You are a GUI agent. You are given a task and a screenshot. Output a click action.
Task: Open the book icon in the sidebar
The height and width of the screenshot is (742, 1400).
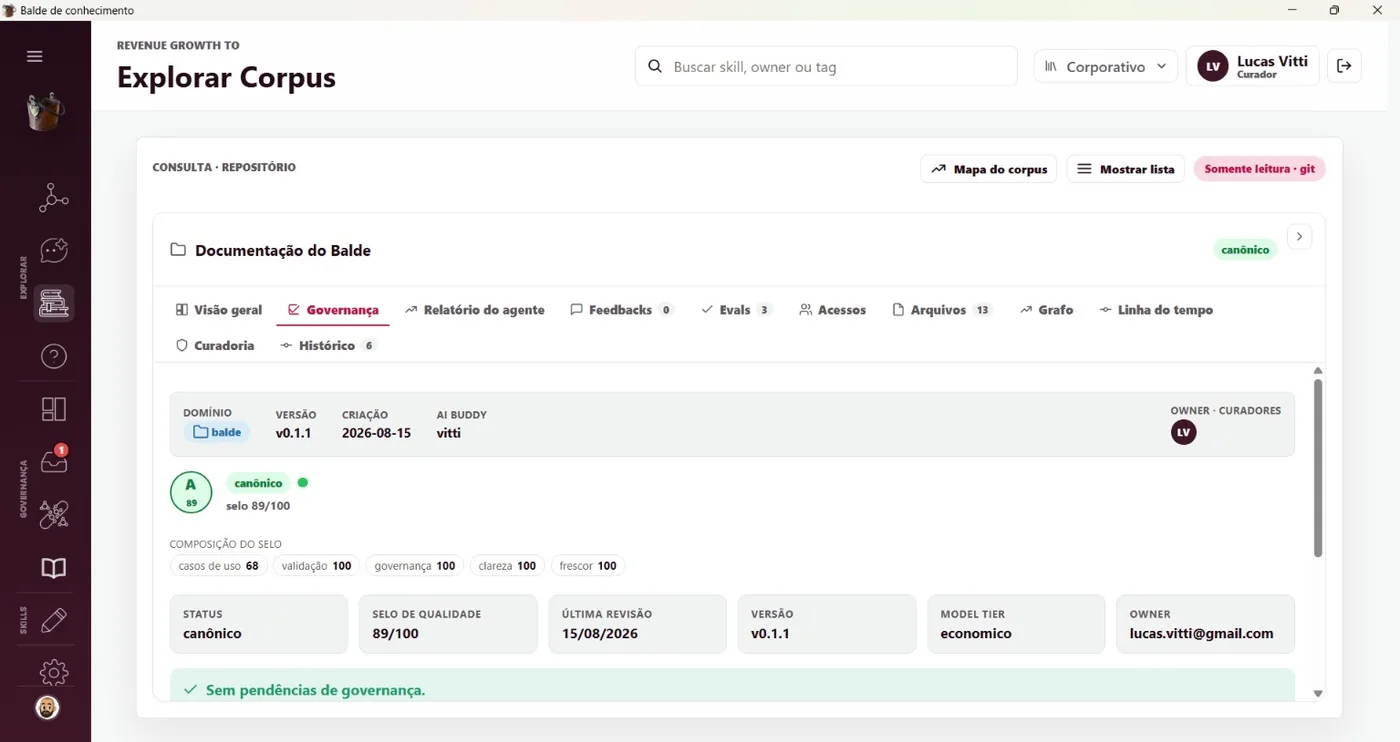(x=54, y=568)
